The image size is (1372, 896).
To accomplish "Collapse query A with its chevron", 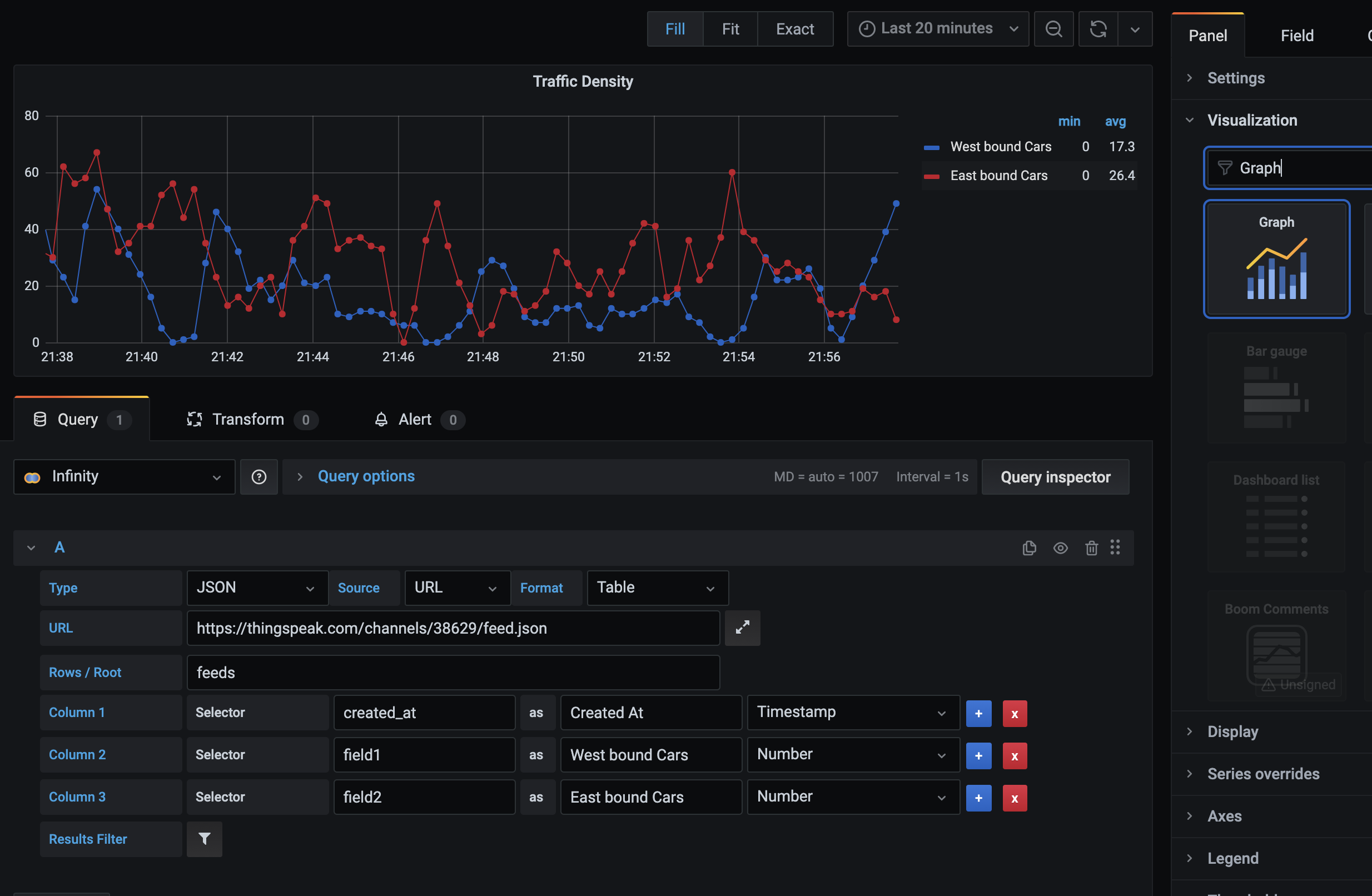I will point(30,547).
